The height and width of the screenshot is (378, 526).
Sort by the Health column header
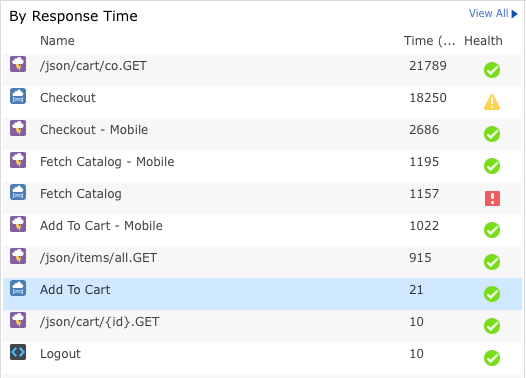[483, 41]
